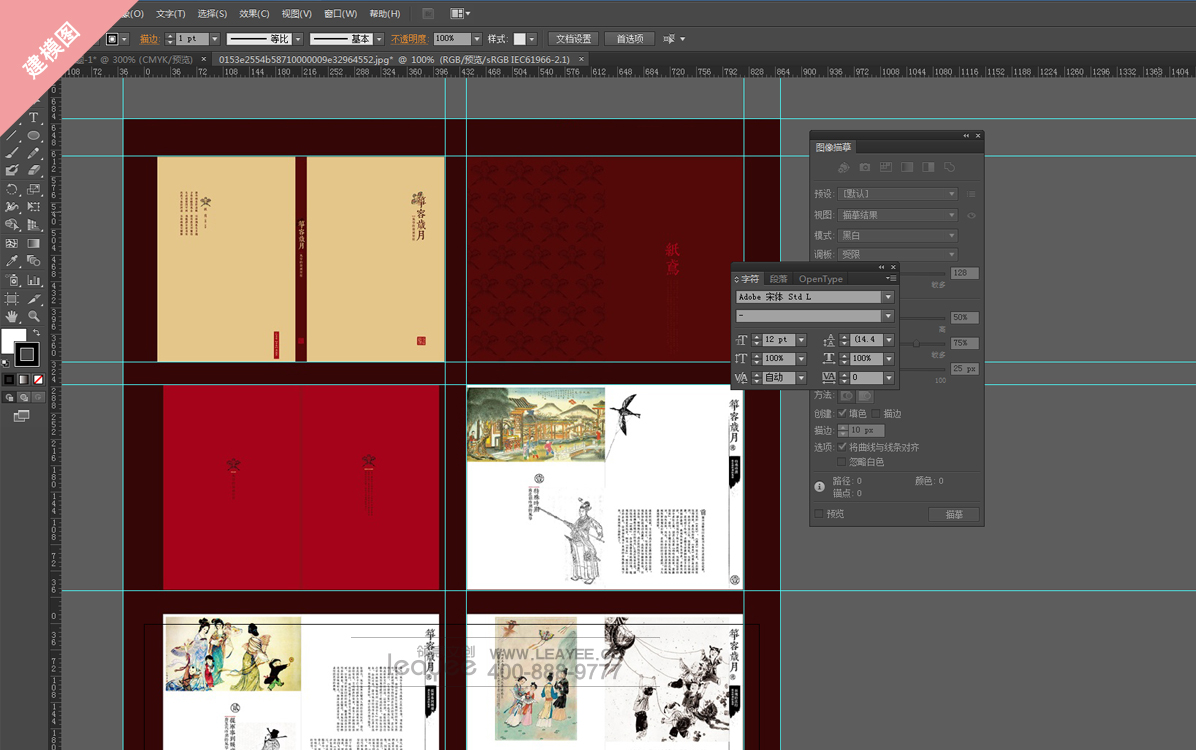Click the 12 pt font size field
Image resolution: width=1196 pixels, height=750 pixels.
coord(778,340)
